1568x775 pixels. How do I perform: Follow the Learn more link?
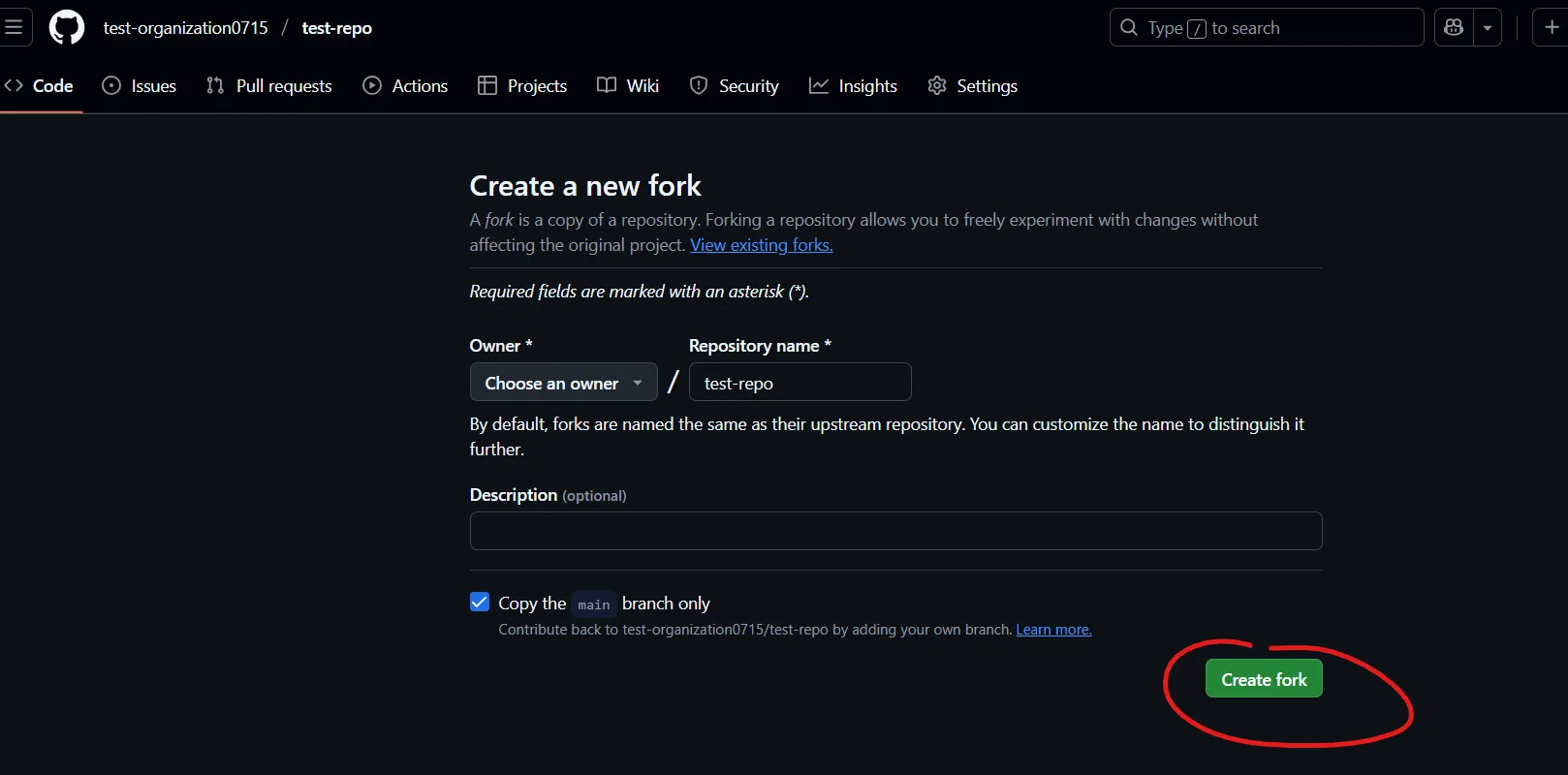1053,630
